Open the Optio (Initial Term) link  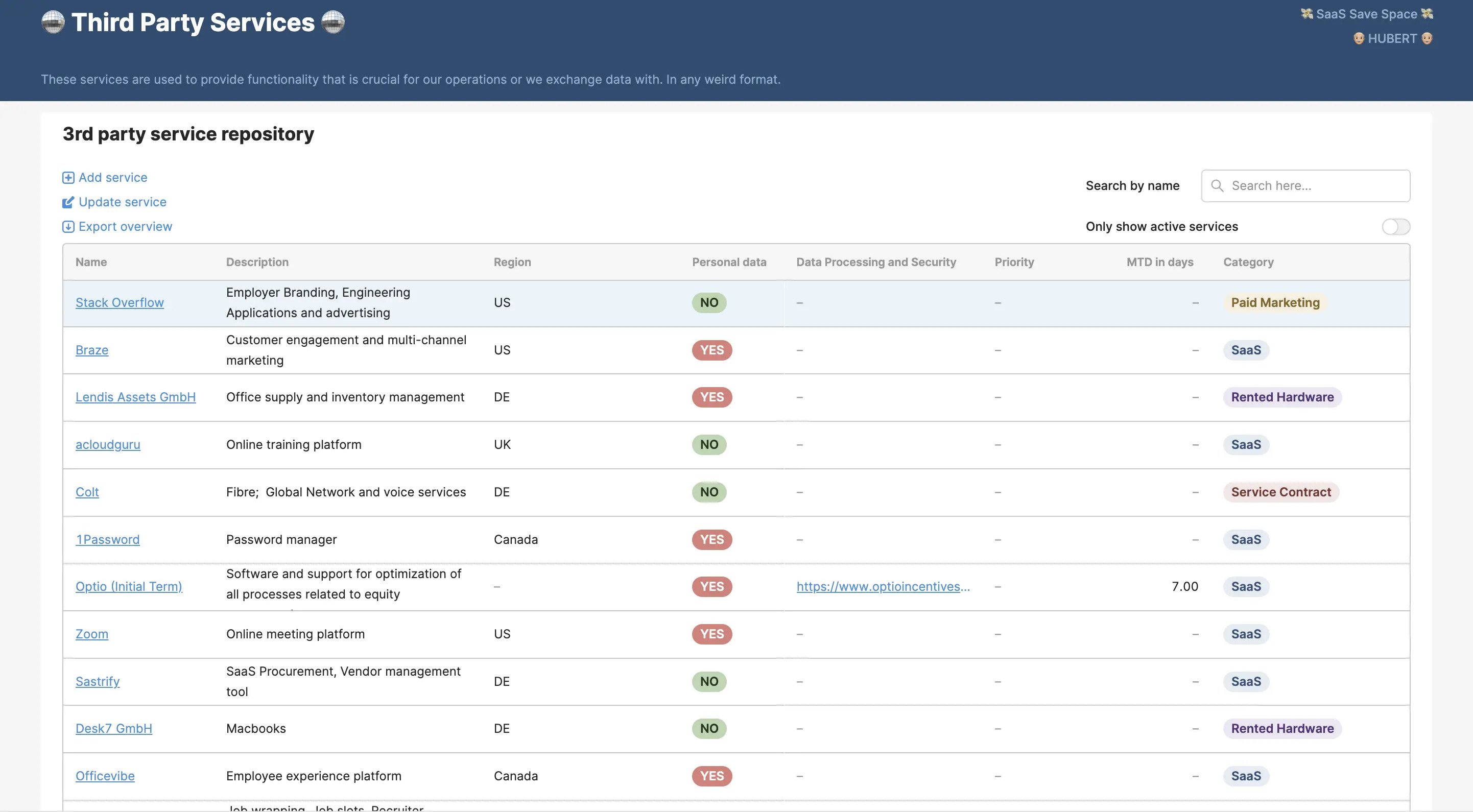(x=129, y=587)
